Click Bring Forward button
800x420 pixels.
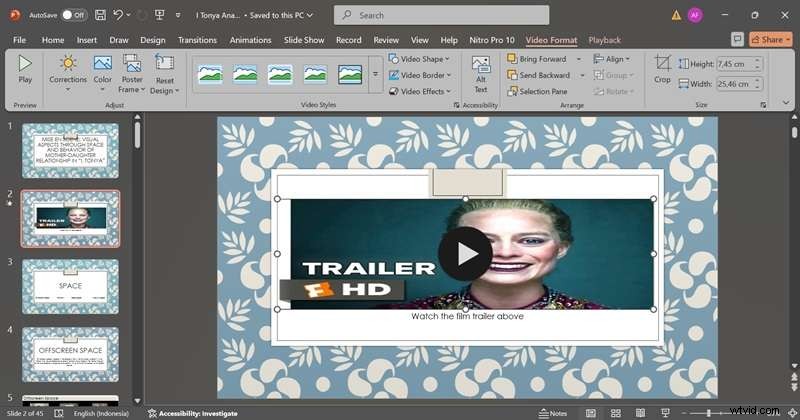click(x=537, y=59)
